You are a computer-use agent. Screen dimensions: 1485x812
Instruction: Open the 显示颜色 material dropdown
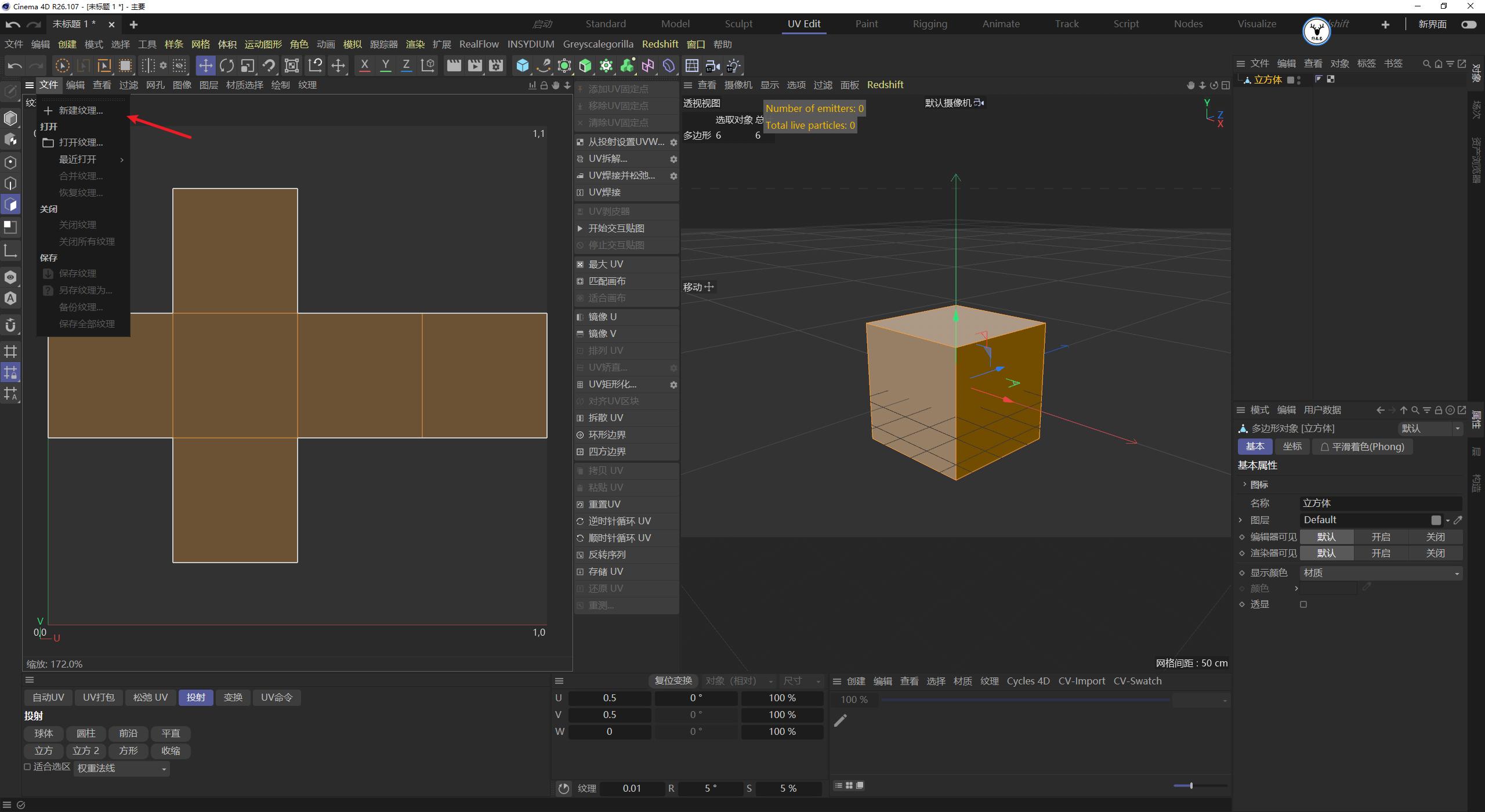(x=1381, y=572)
